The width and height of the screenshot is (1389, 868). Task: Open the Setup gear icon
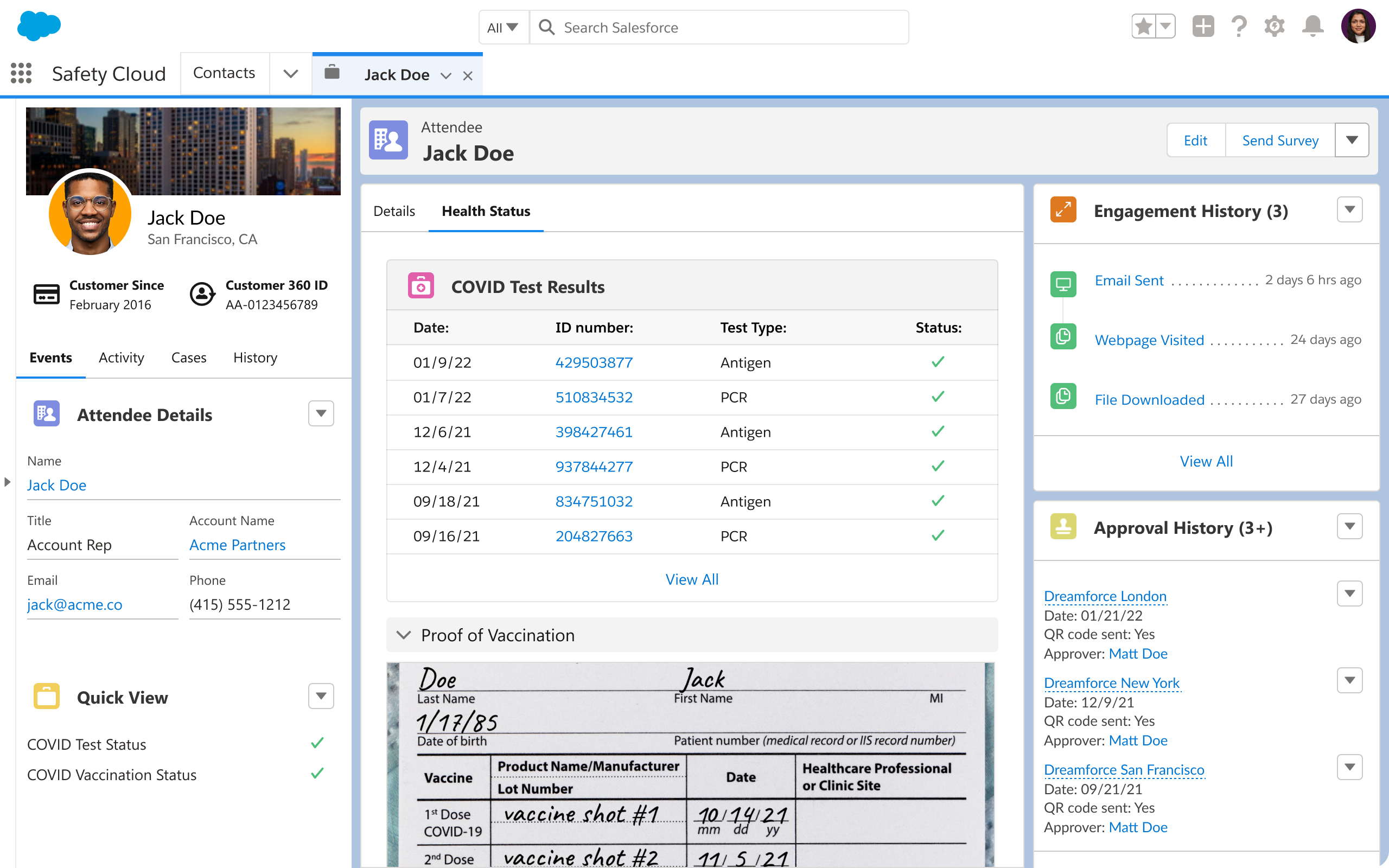pos(1275,26)
